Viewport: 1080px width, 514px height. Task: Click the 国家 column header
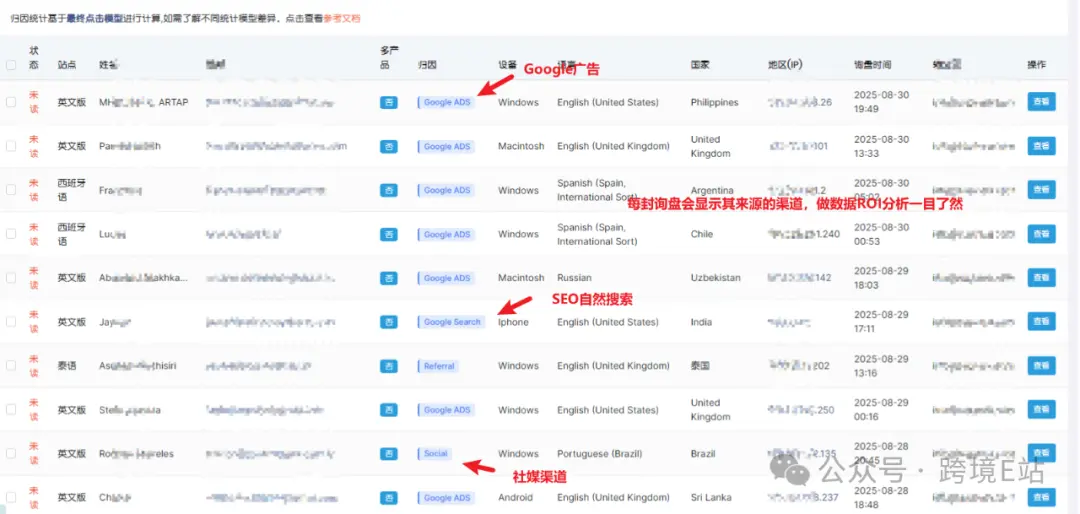pos(700,65)
